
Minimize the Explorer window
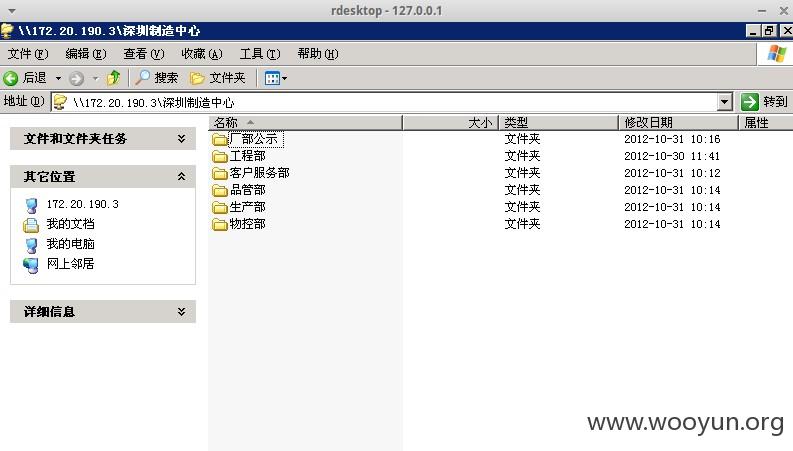coord(753,31)
